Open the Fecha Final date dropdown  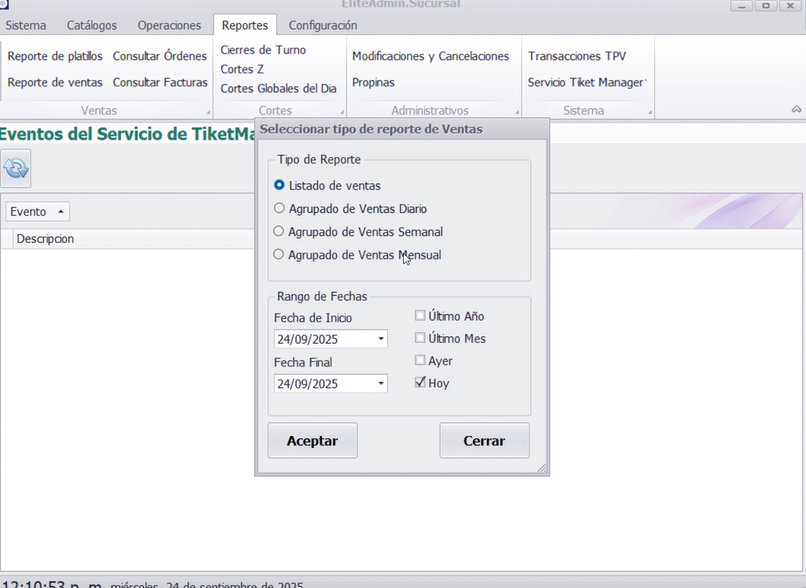(381, 384)
